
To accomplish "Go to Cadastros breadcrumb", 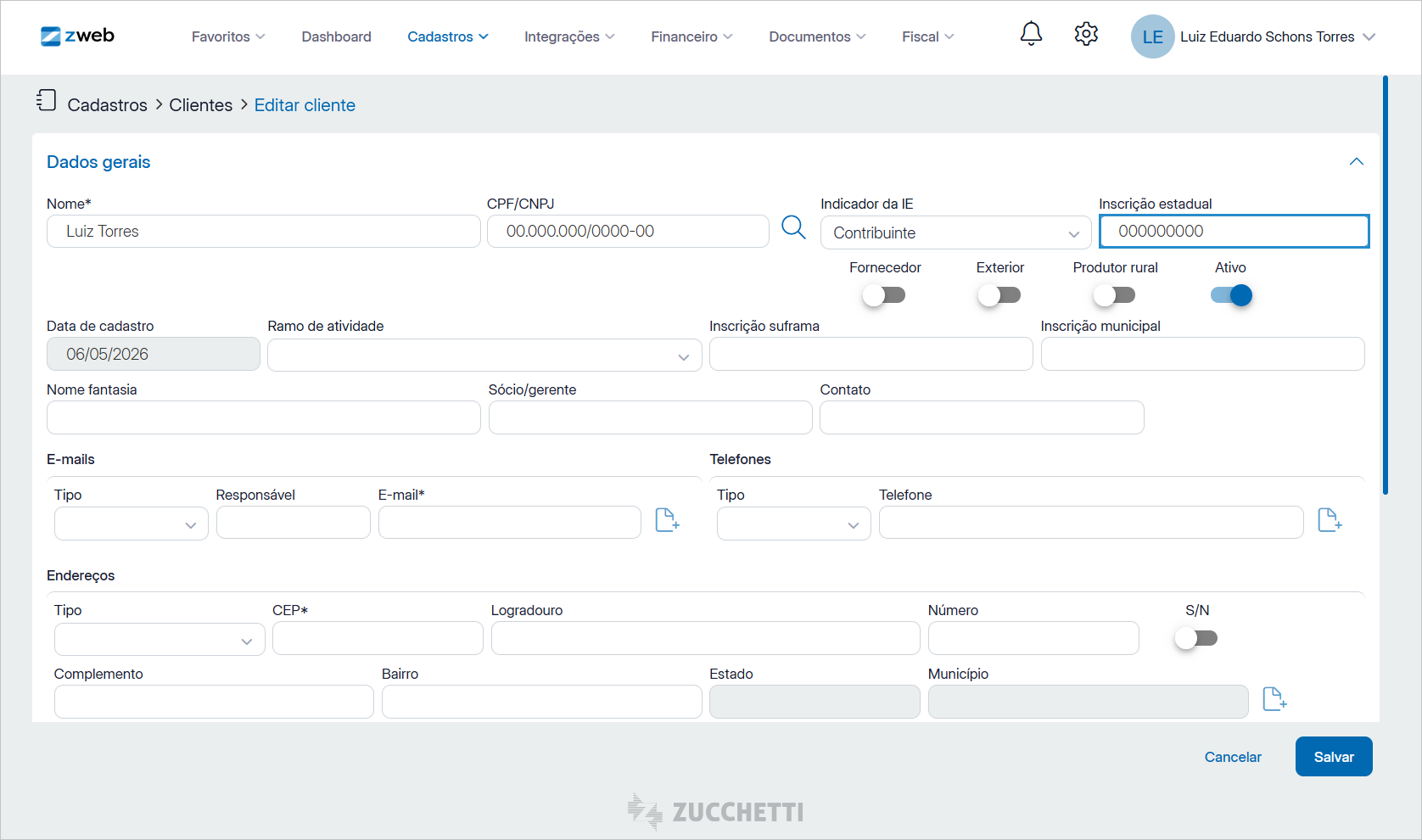I will click(107, 105).
